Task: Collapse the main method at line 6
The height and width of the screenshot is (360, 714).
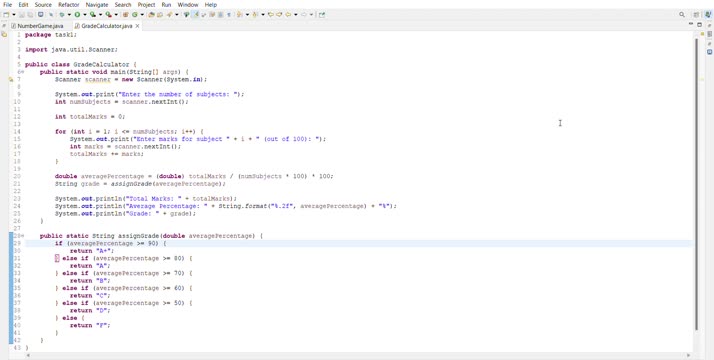Action: 22,72
